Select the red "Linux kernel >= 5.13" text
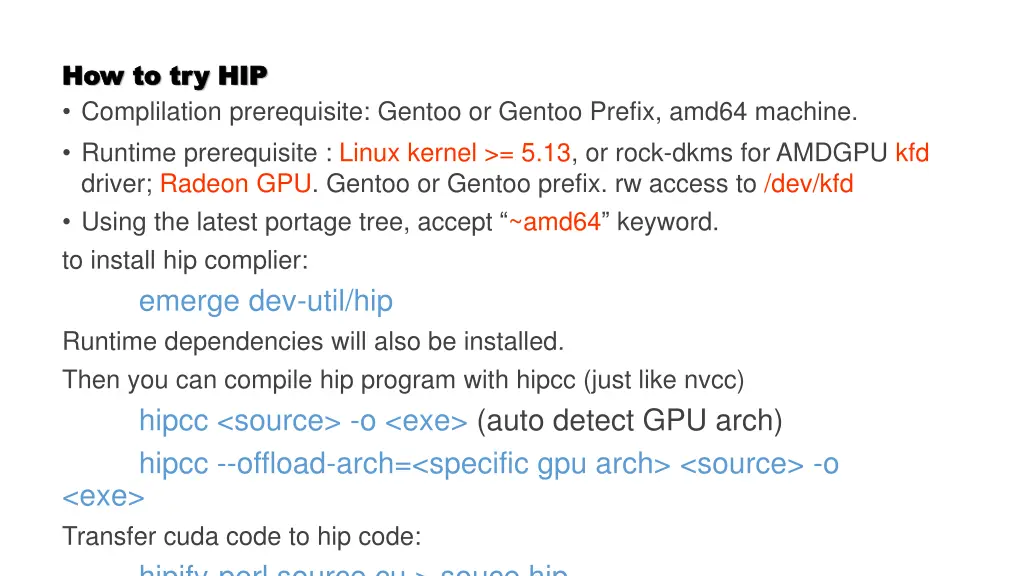Image resolution: width=1024 pixels, height=576 pixels. click(455, 153)
